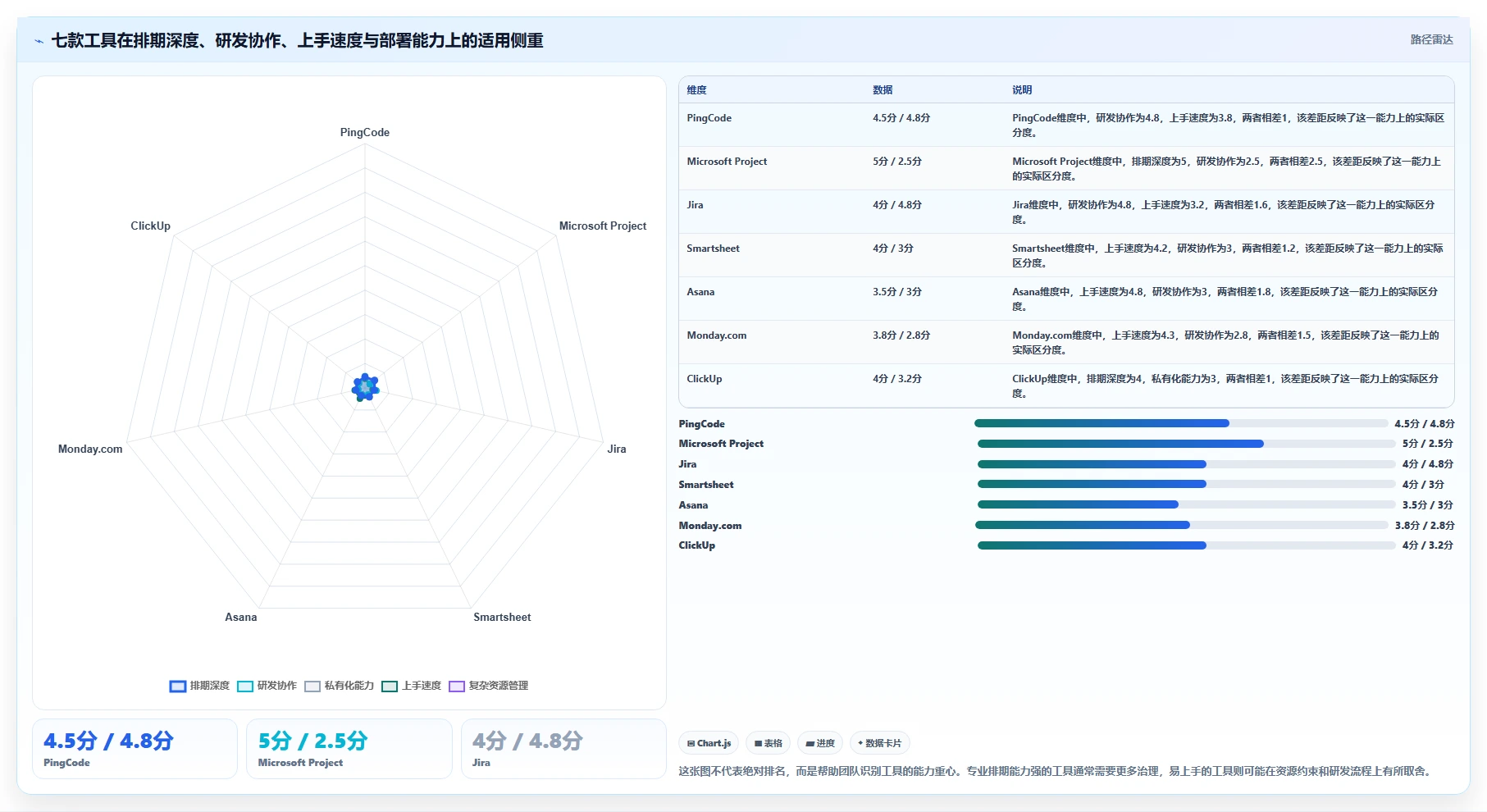Click the Monday.com progress bar
The height and width of the screenshot is (812, 1487).
pos(1181,525)
